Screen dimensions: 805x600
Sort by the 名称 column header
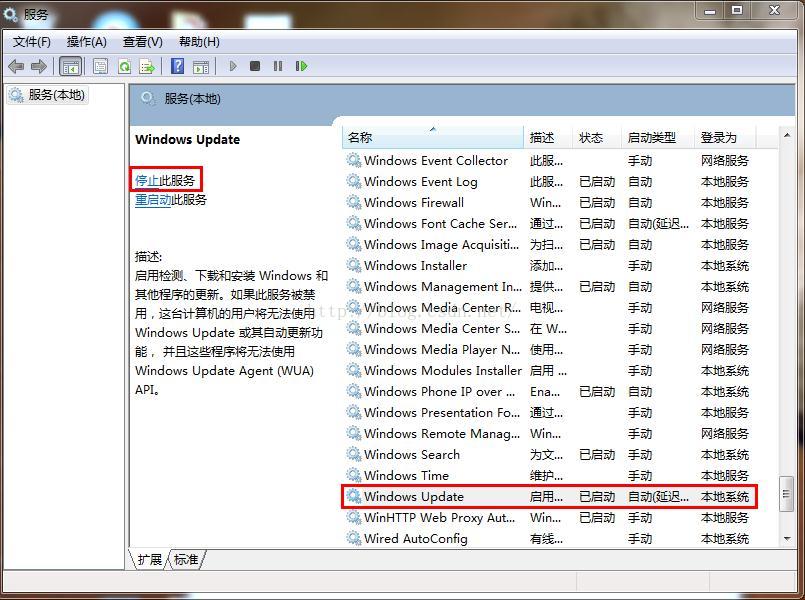click(432, 138)
